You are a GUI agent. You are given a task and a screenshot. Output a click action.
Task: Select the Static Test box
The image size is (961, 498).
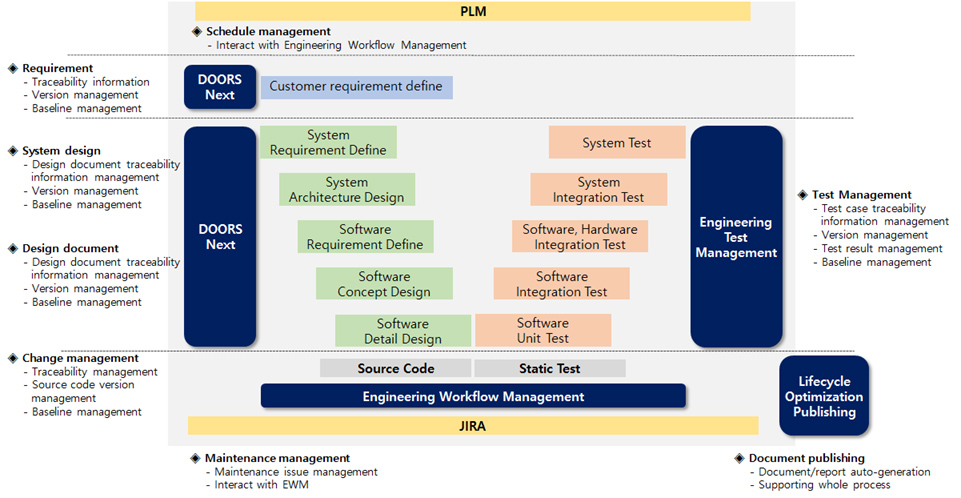tap(550, 368)
